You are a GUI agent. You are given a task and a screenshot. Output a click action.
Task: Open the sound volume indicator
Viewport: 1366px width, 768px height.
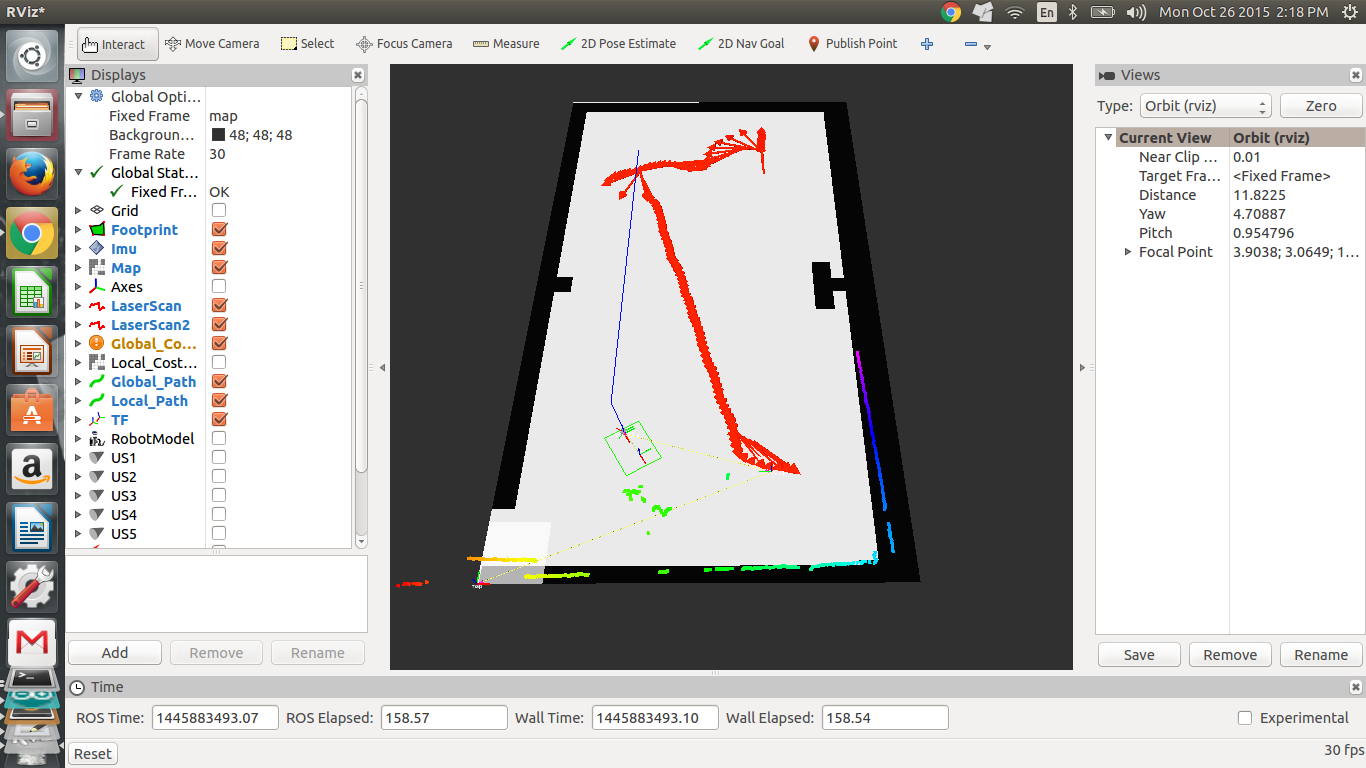[1136, 12]
